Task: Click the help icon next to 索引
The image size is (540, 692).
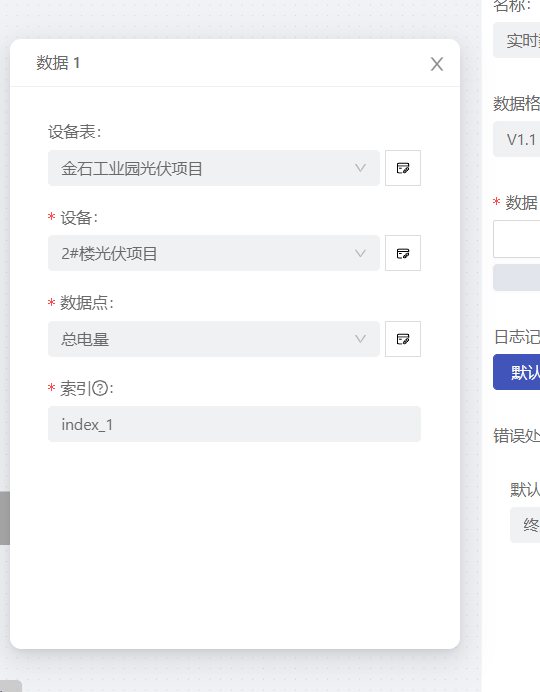Action: point(100,388)
